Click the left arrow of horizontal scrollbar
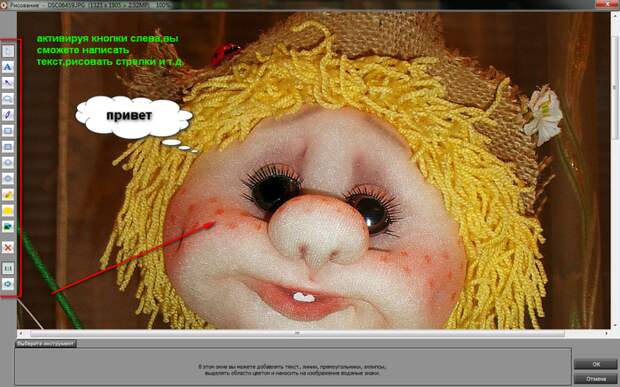620x387 pixels. coord(21,333)
